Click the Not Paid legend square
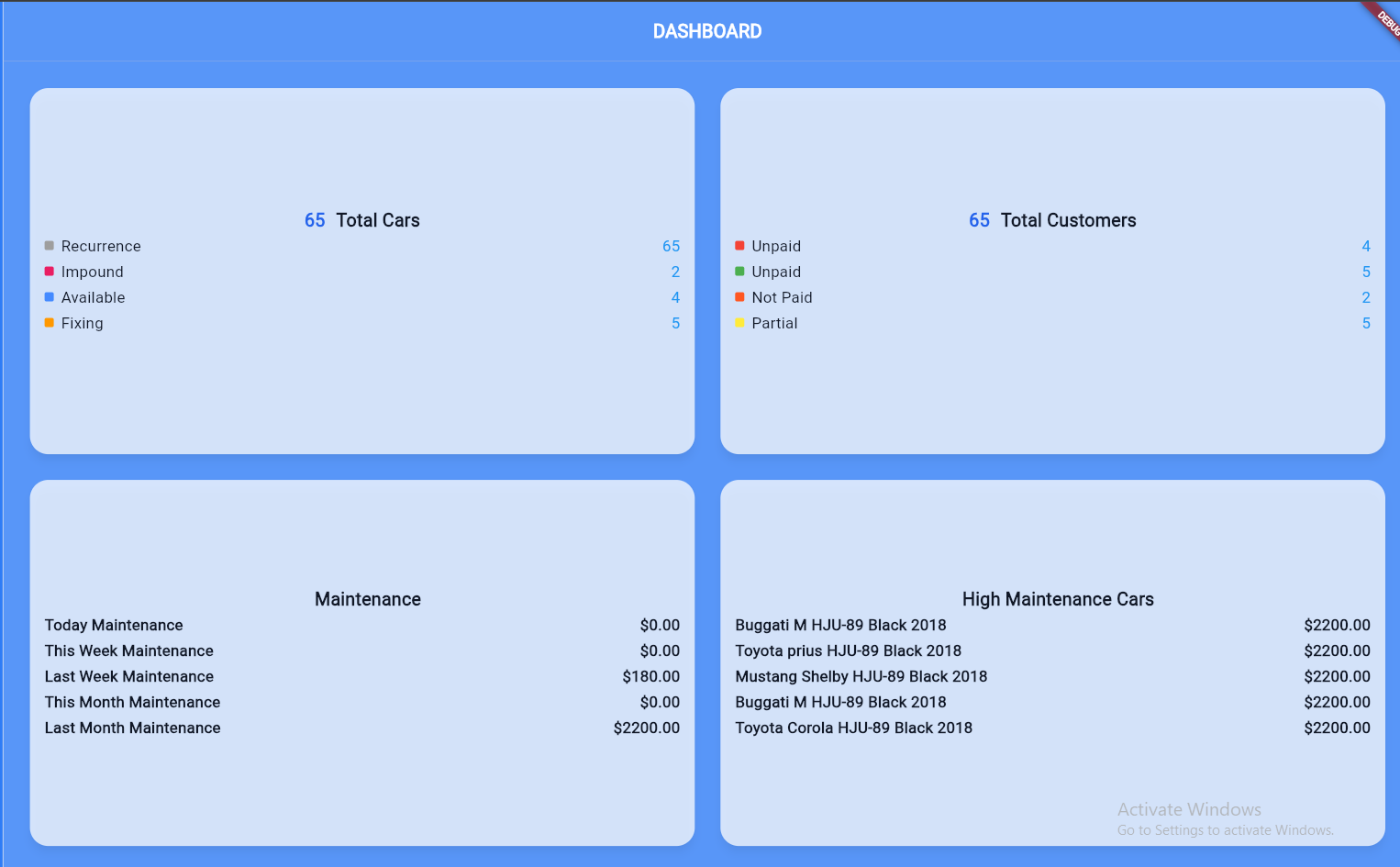Screen dimensions: 1400x867 click(x=739, y=297)
